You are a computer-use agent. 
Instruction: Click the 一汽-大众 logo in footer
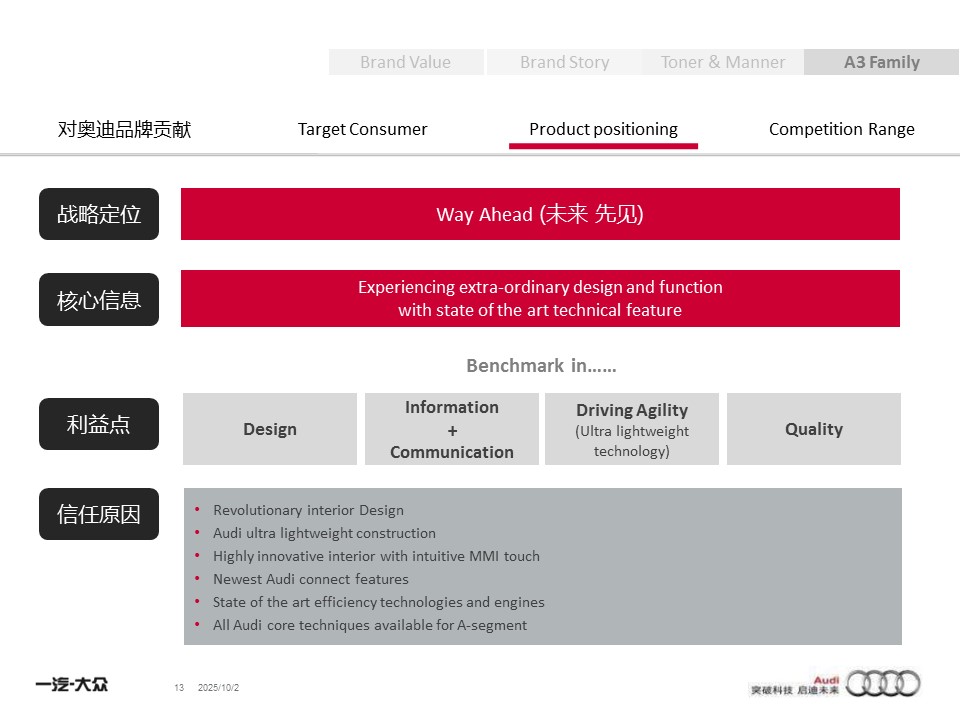pos(72,685)
